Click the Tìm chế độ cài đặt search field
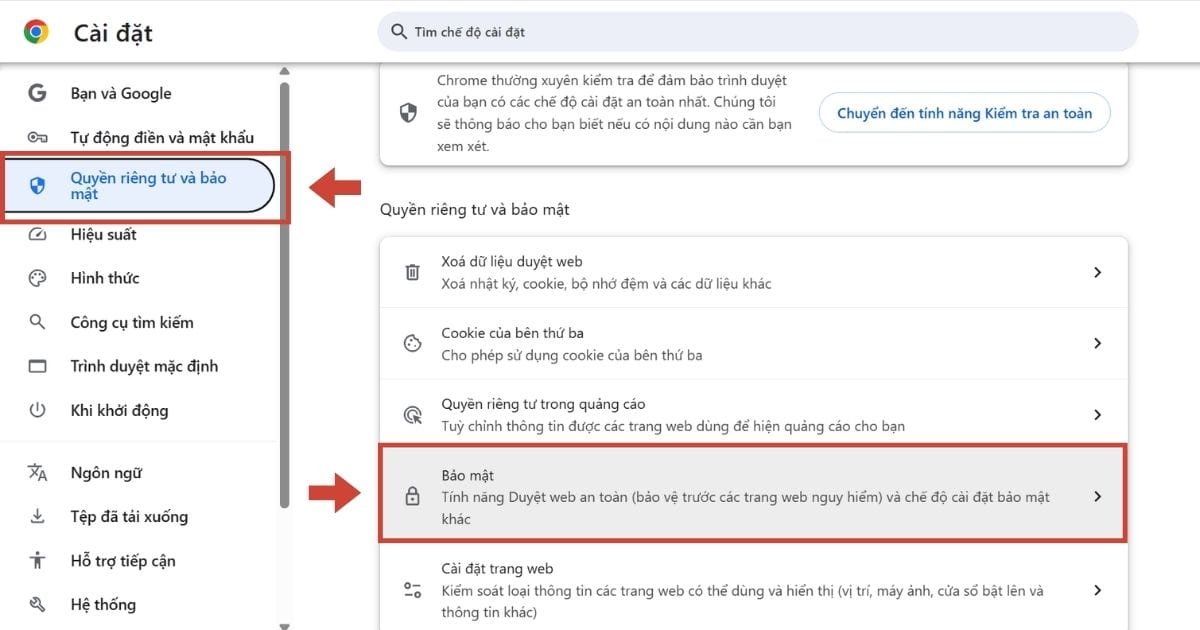 [760, 32]
